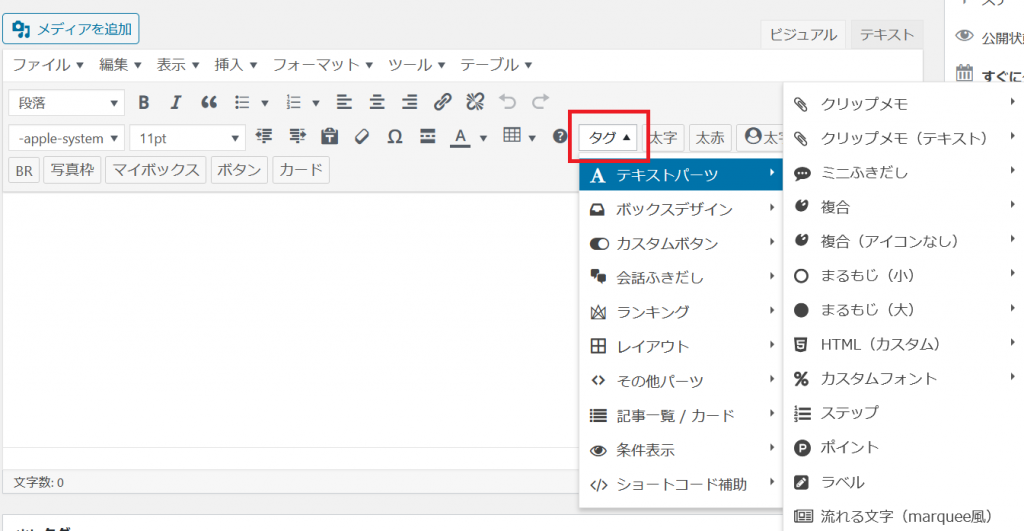Toggle the bulleted list icon
Image resolution: width=1024 pixels, height=531 pixels.
[242, 103]
